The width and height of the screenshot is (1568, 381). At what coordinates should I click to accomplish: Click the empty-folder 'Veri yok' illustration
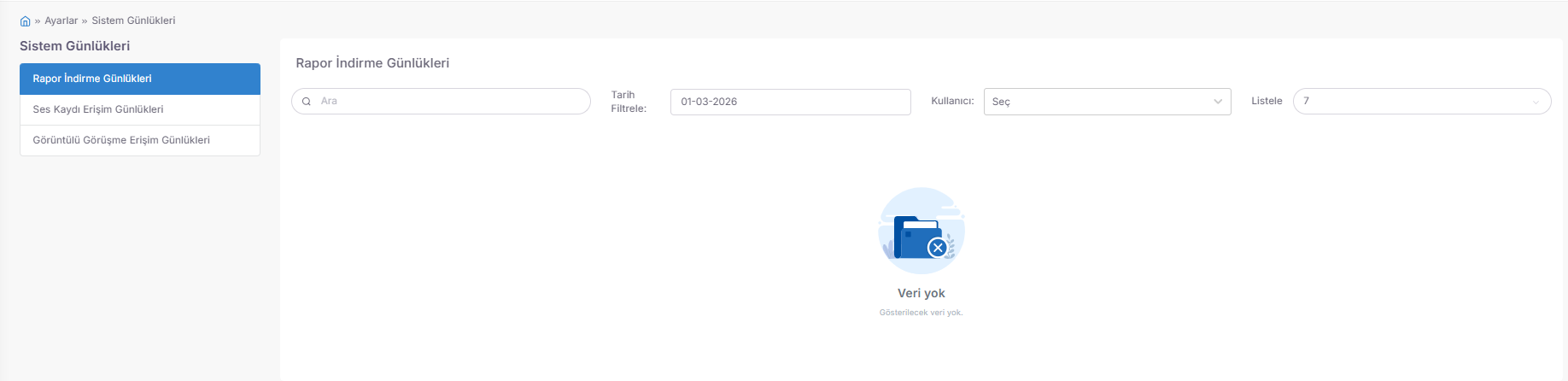(921, 231)
